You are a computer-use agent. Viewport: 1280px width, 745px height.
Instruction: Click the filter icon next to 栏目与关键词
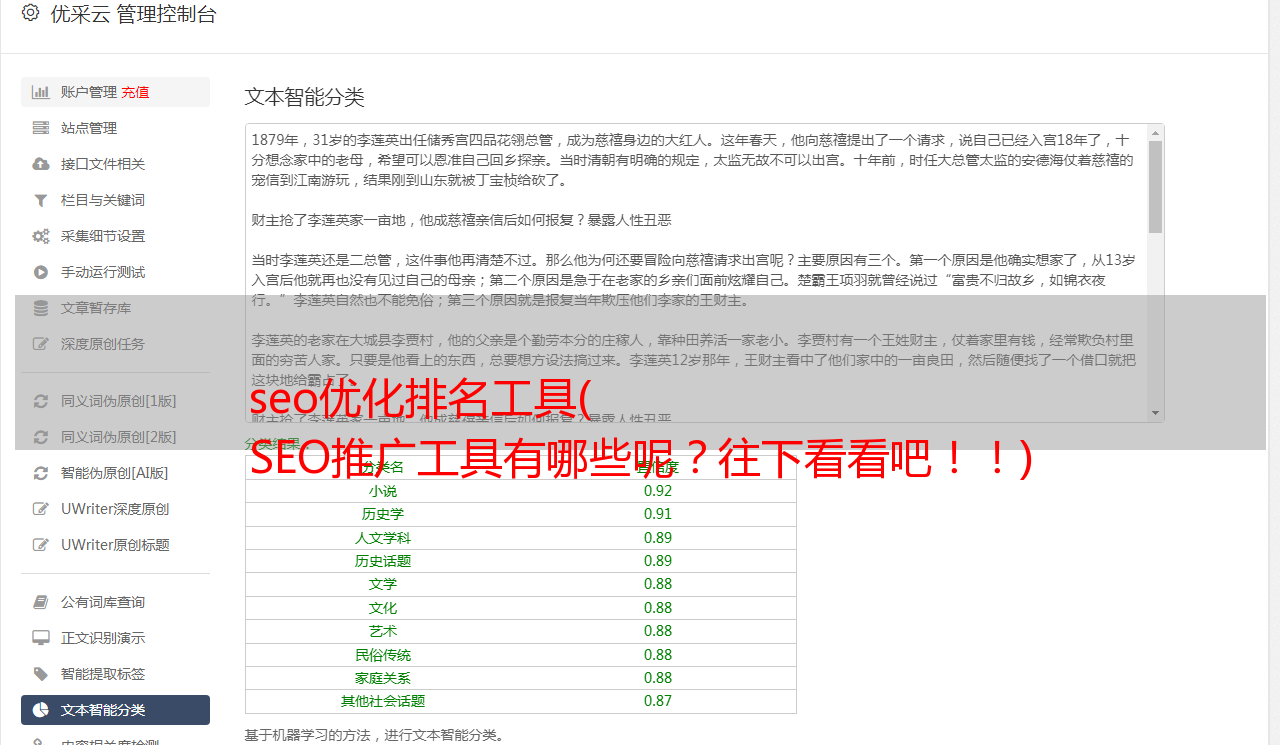pyautogui.click(x=40, y=200)
